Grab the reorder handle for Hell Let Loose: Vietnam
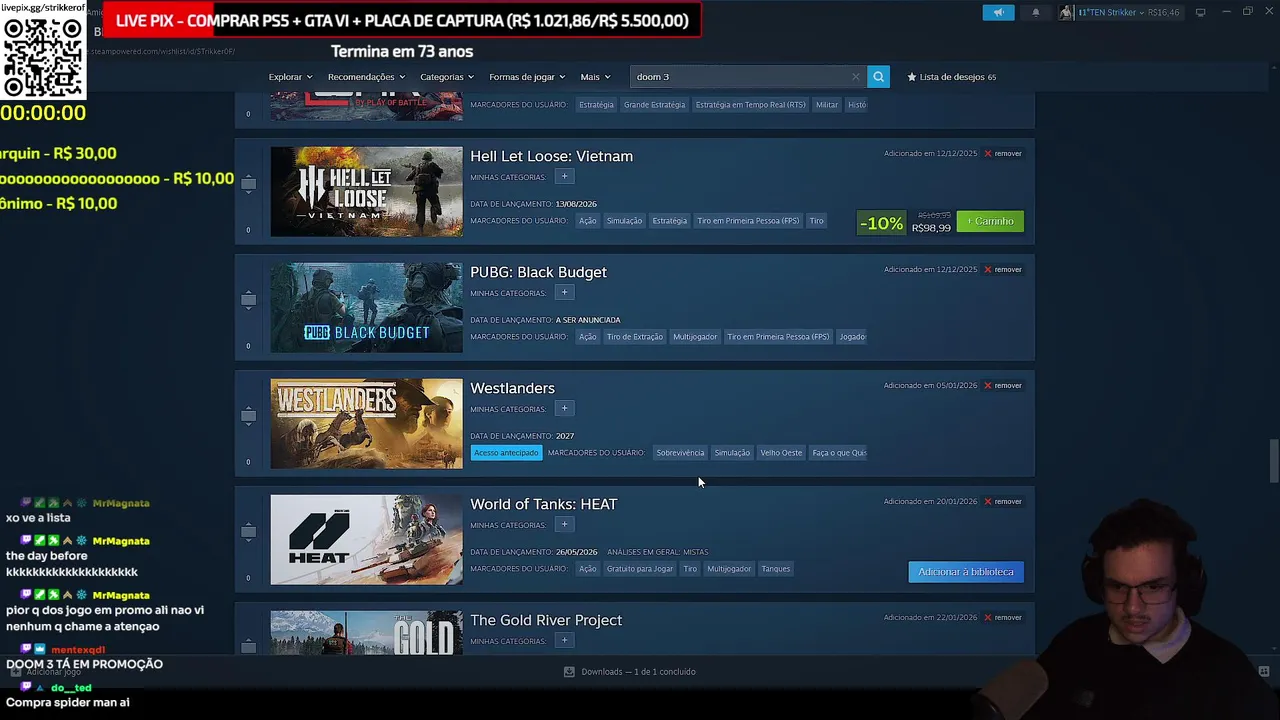Viewport: 1280px width, 720px height. 248,184
